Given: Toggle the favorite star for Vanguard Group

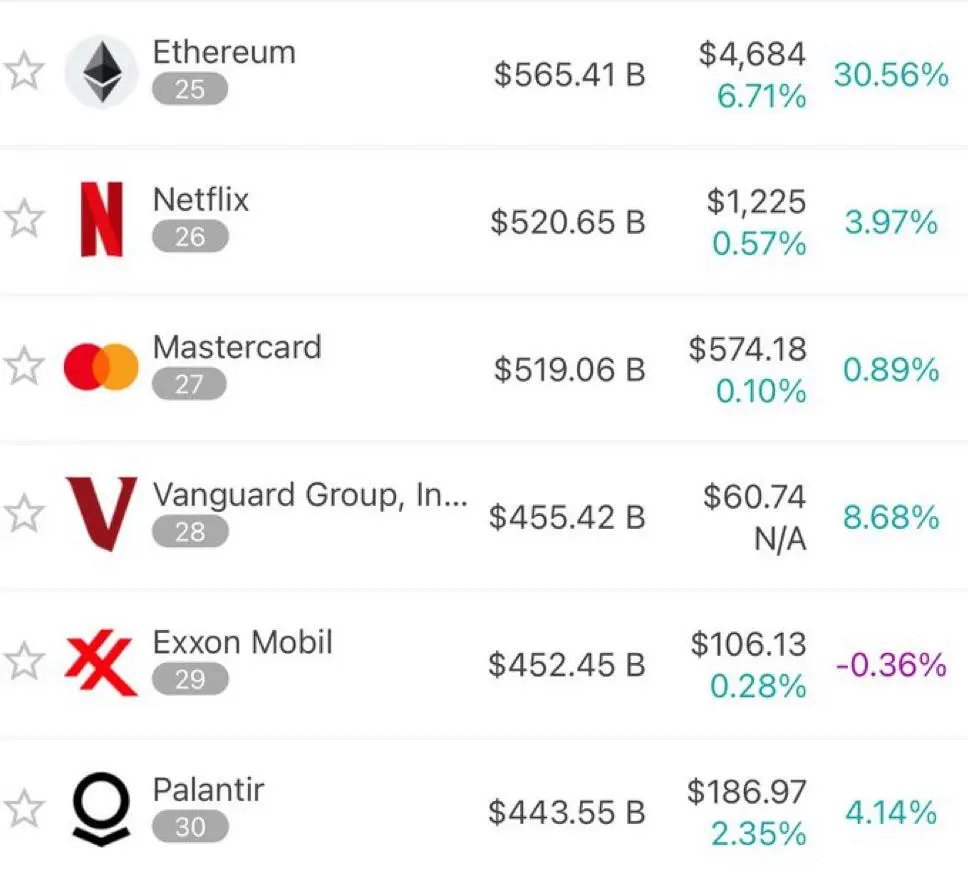Looking at the screenshot, I should (24, 513).
